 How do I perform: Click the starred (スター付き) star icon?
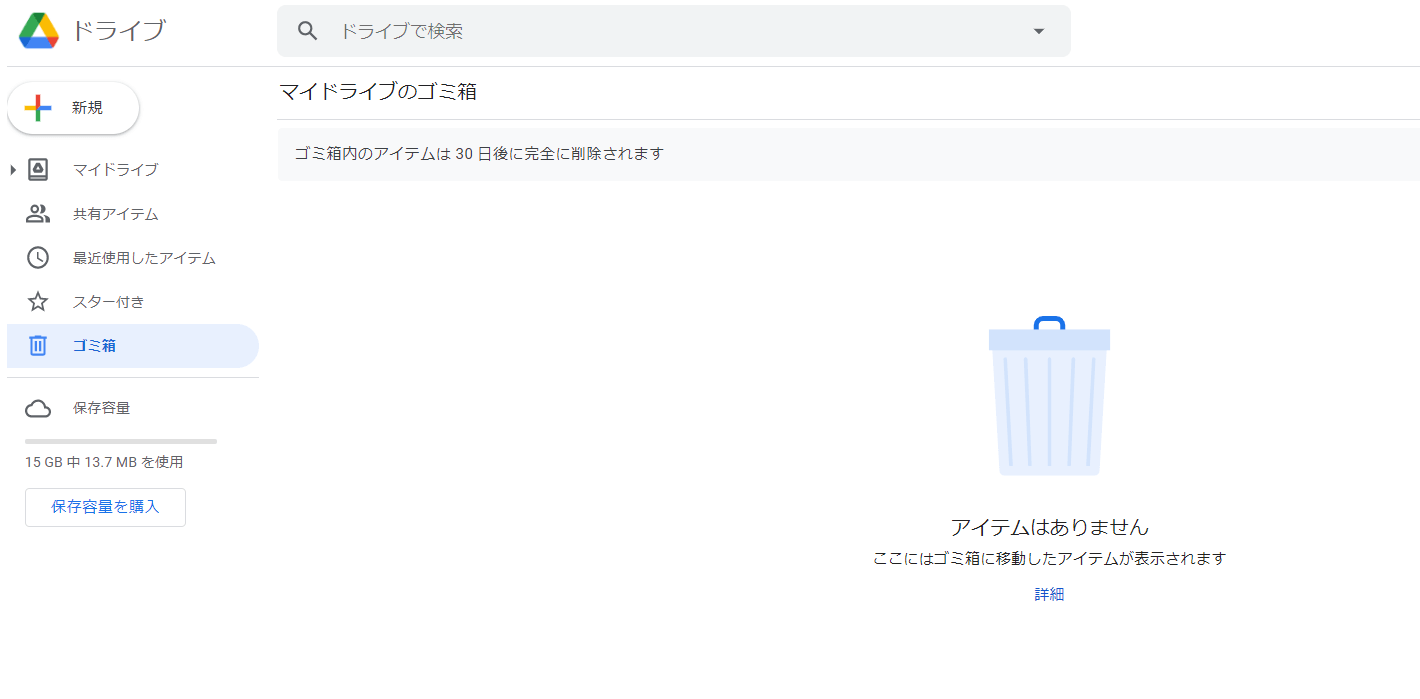point(38,302)
